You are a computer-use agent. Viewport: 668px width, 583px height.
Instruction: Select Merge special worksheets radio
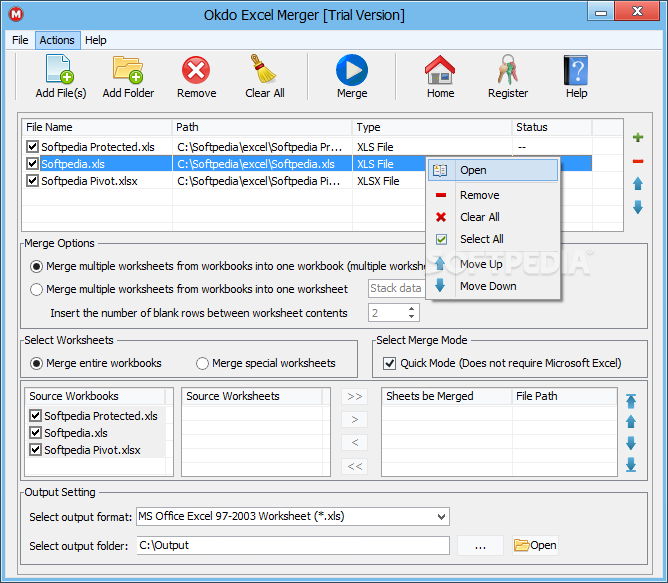pyautogui.click(x=202, y=364)
